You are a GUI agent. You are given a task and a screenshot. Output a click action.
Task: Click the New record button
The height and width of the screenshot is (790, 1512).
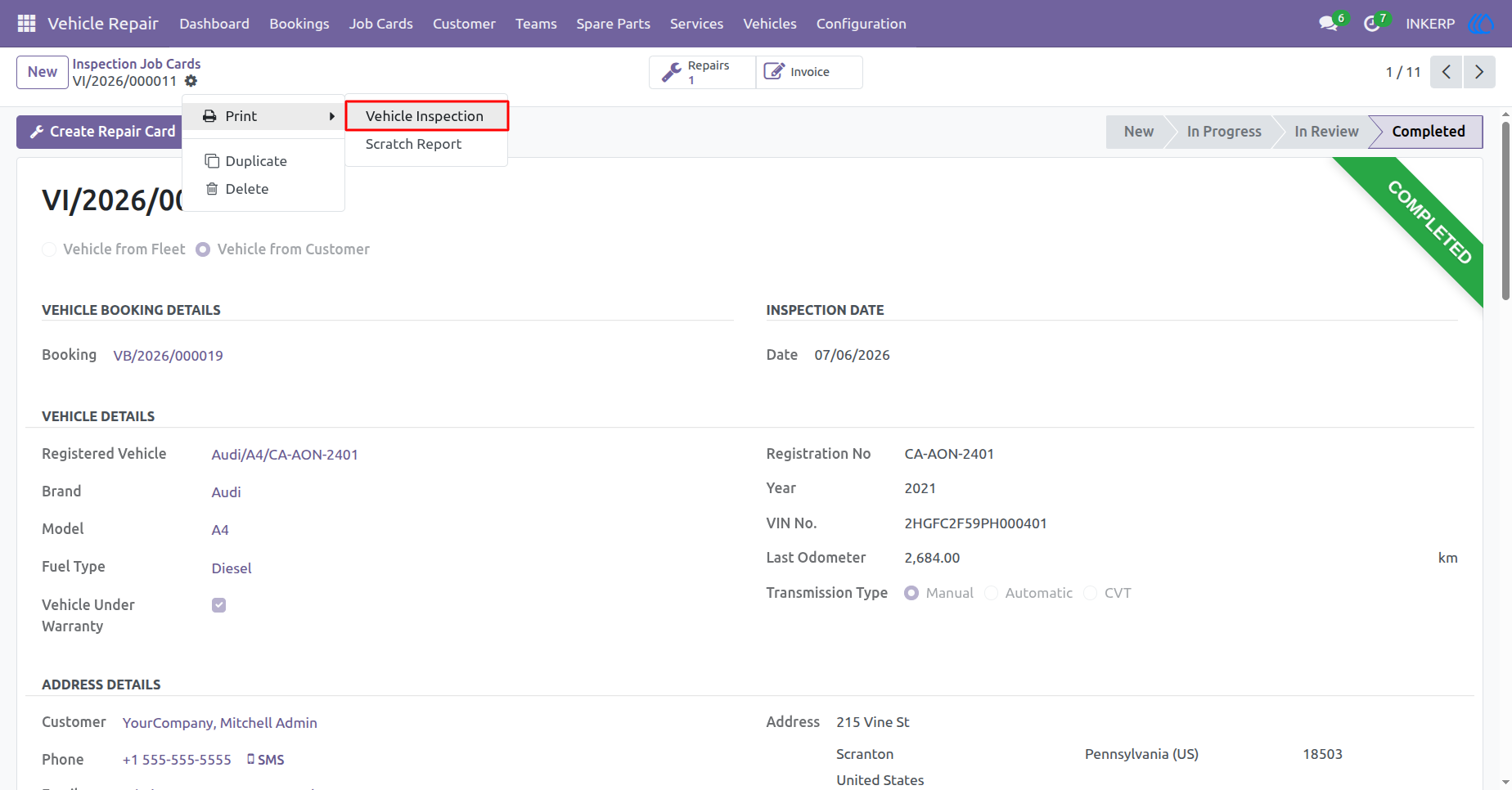coord(43,72)
